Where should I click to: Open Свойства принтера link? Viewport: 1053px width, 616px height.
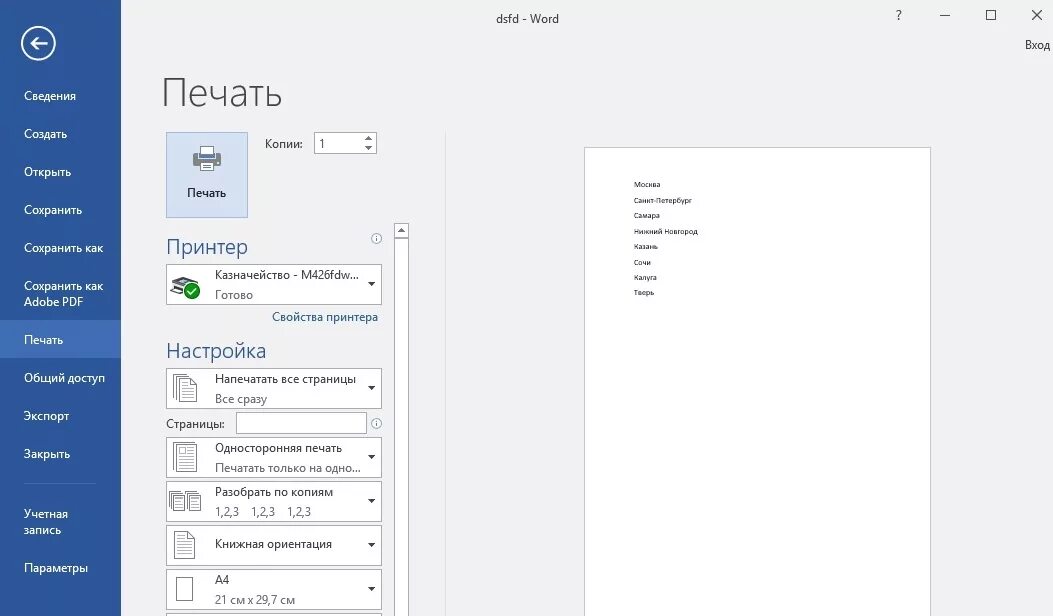click(x=324, y=317)
